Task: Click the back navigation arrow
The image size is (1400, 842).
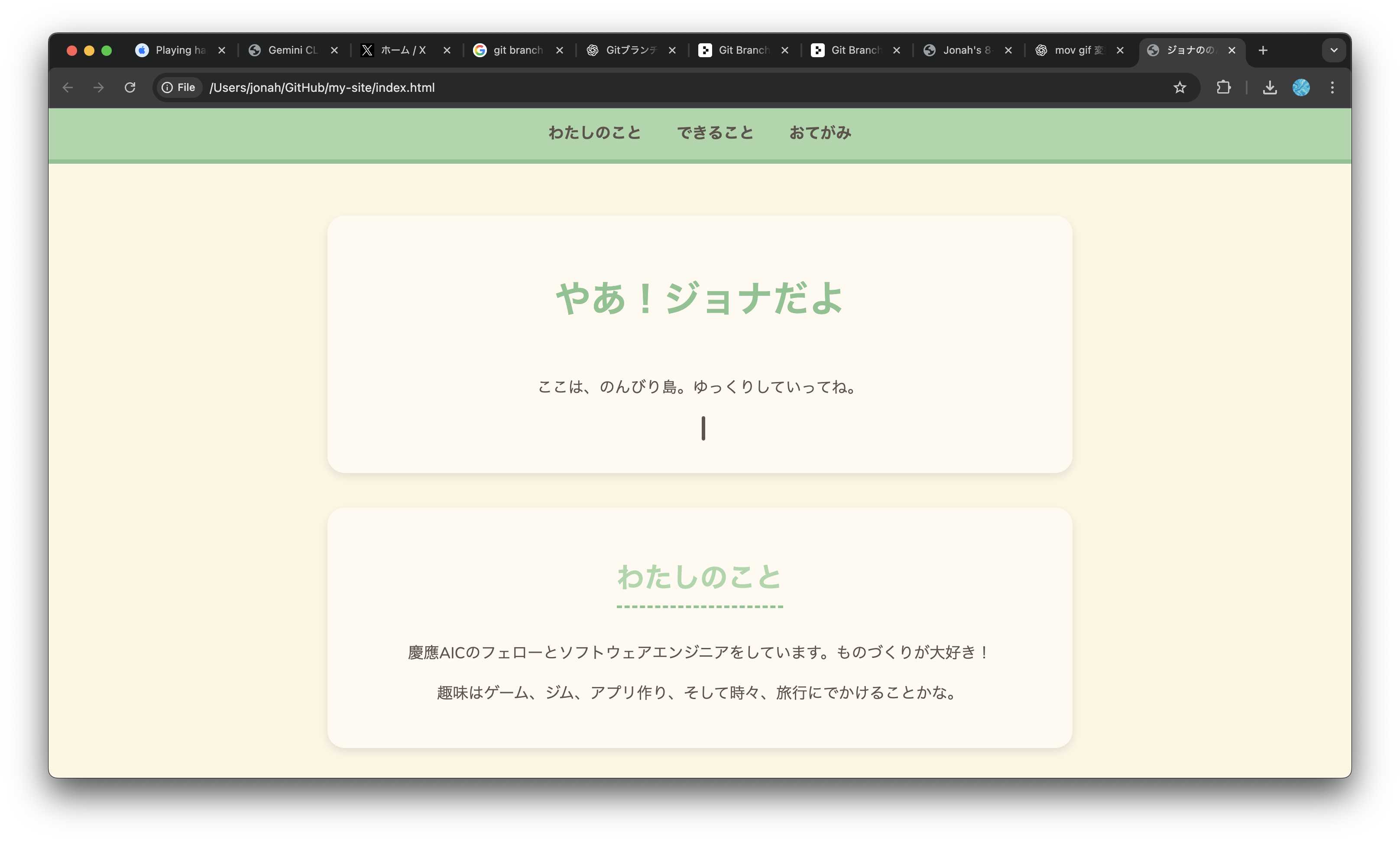Action: point(68,87)
